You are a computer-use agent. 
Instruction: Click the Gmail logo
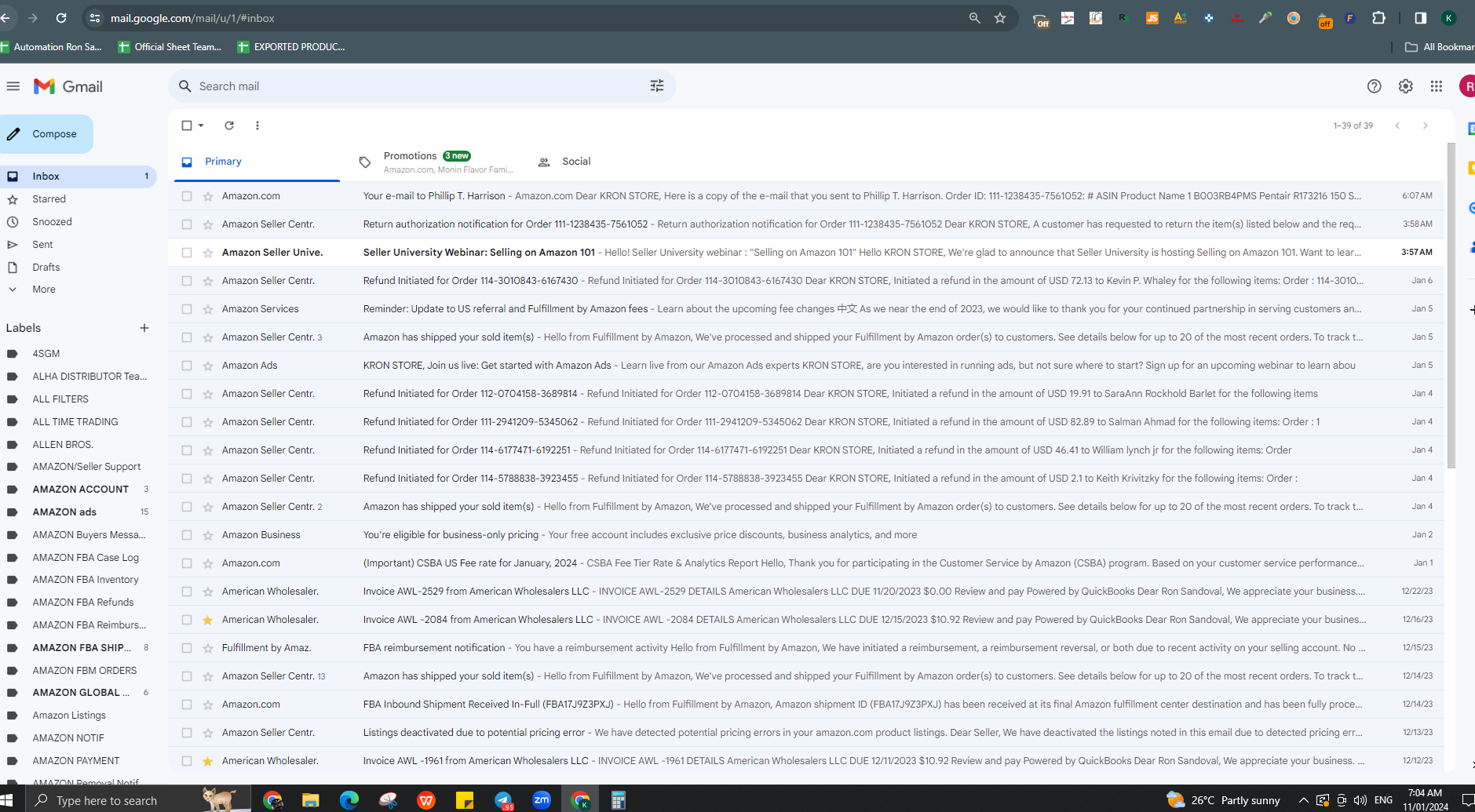point(68,86)
